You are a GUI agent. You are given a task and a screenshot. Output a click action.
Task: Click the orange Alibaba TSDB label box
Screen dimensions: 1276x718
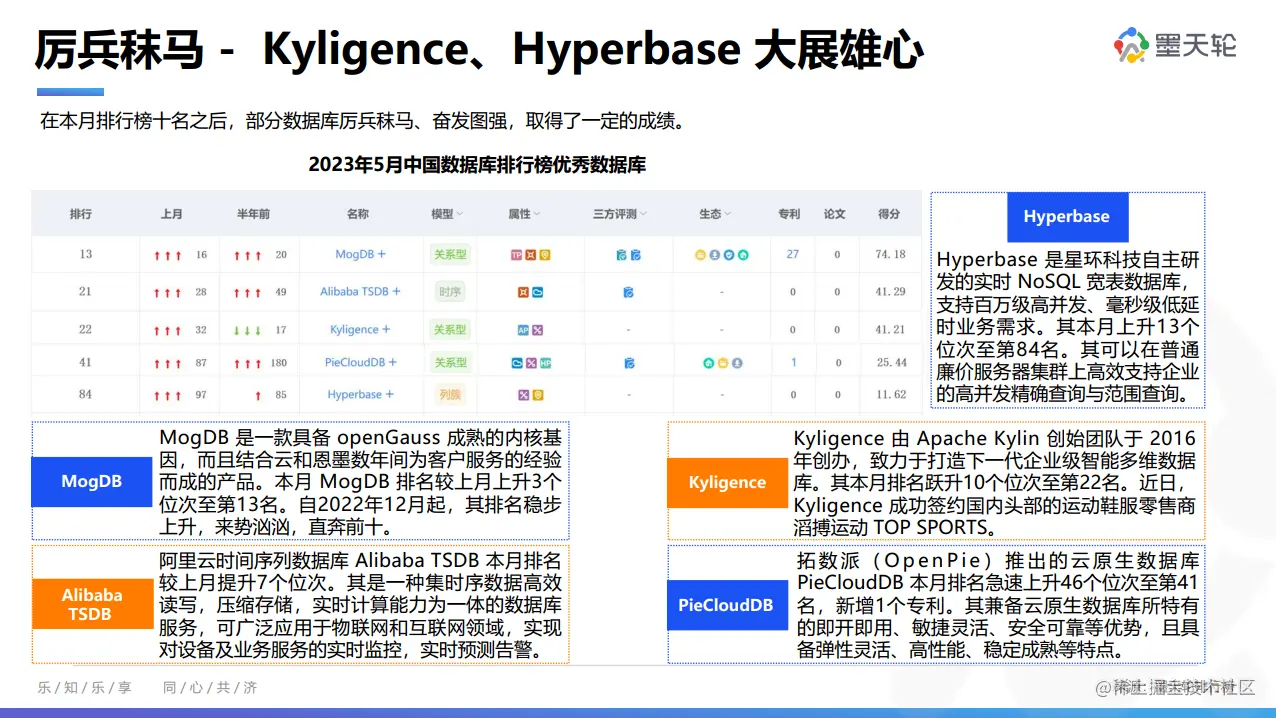tap(91, 604)
